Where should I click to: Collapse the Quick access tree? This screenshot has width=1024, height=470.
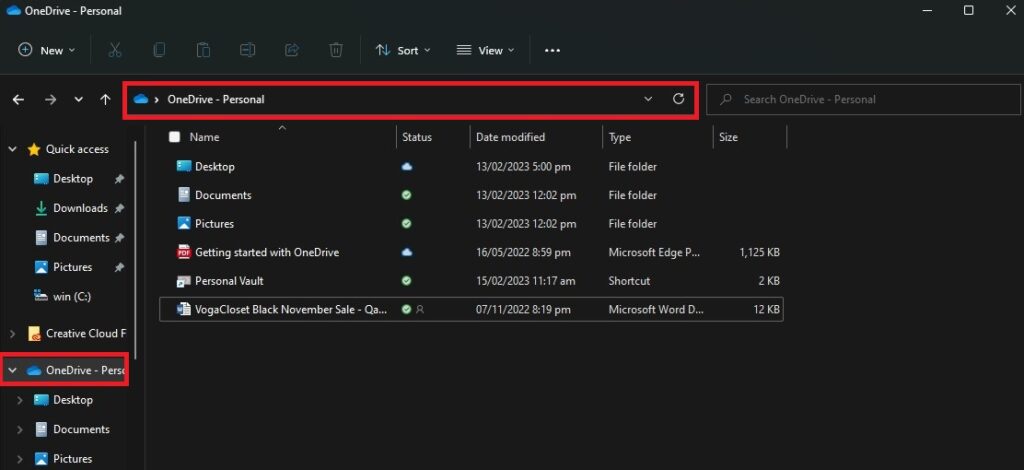(x=12, y=149)
